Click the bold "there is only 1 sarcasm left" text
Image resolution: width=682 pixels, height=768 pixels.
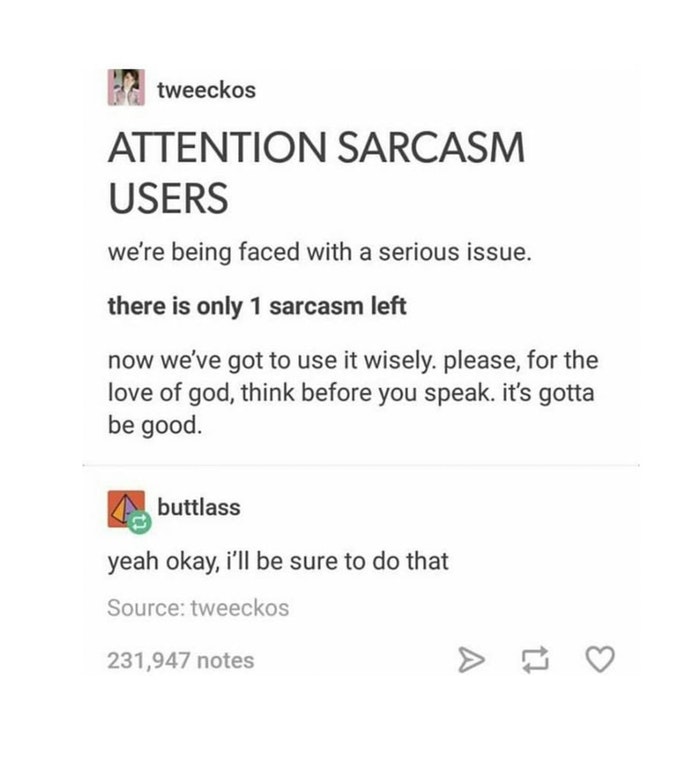257,306
